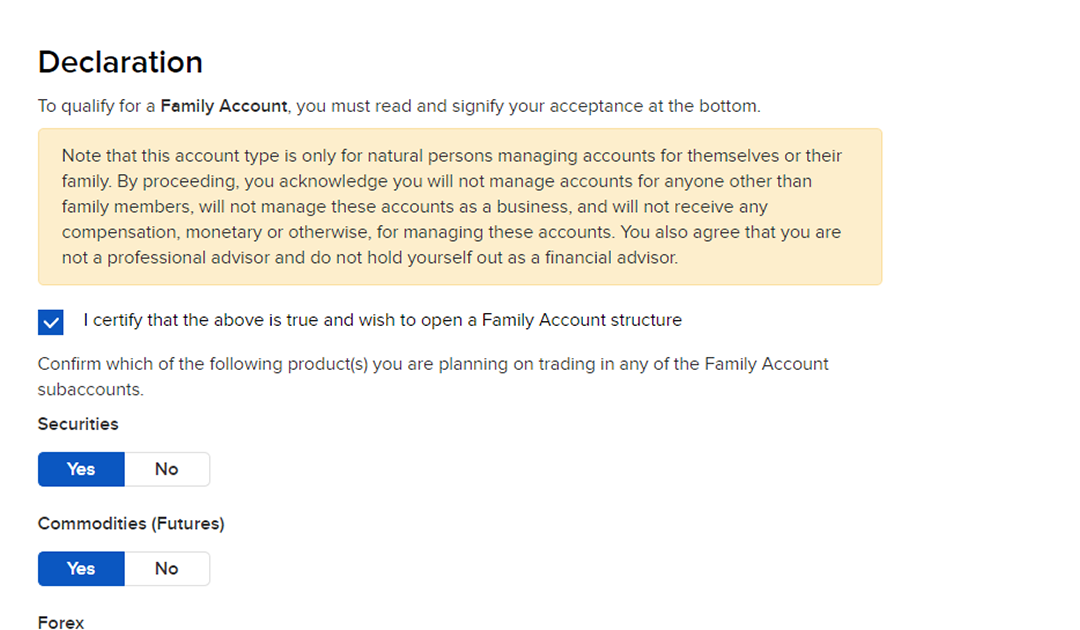Image resolution: width=1080 pixels, height=630 pixels.
Task: Choose No for Commodities (Futures)
Action: point(166,568)
